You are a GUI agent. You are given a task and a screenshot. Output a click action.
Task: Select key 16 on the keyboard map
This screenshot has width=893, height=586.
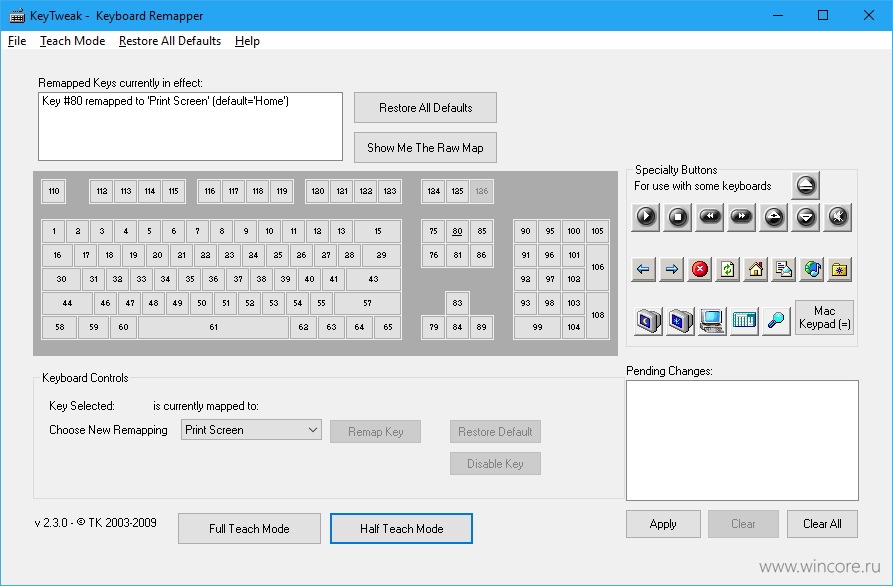(x=57, y=255)
